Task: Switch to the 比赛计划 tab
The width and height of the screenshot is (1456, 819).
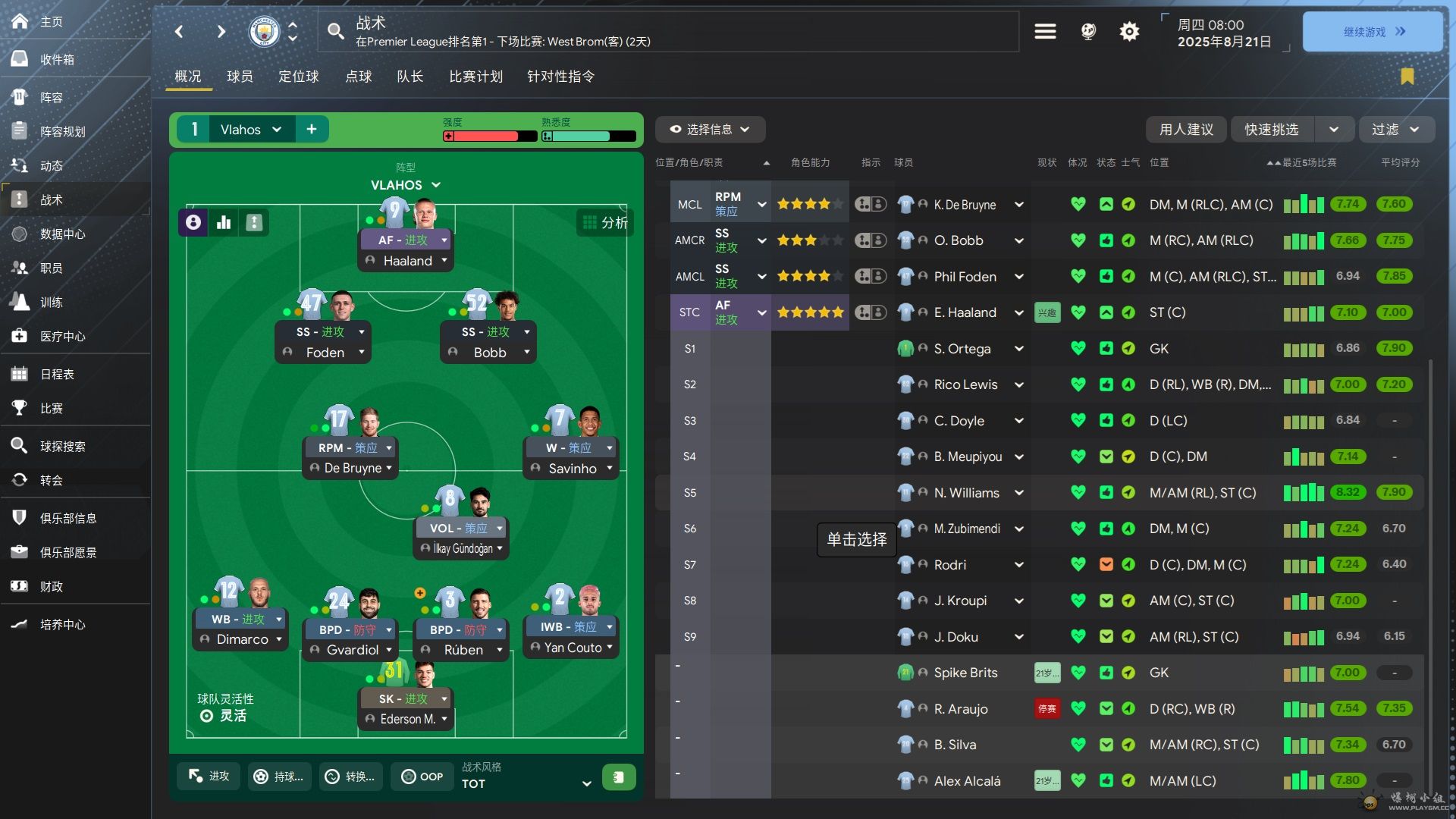Action: 475,76
